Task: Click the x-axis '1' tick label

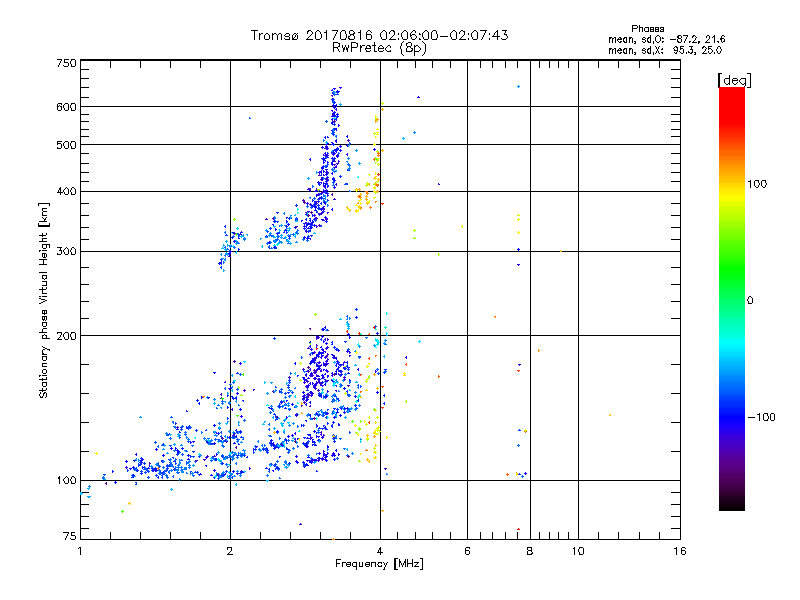Action: click(80, 551)
